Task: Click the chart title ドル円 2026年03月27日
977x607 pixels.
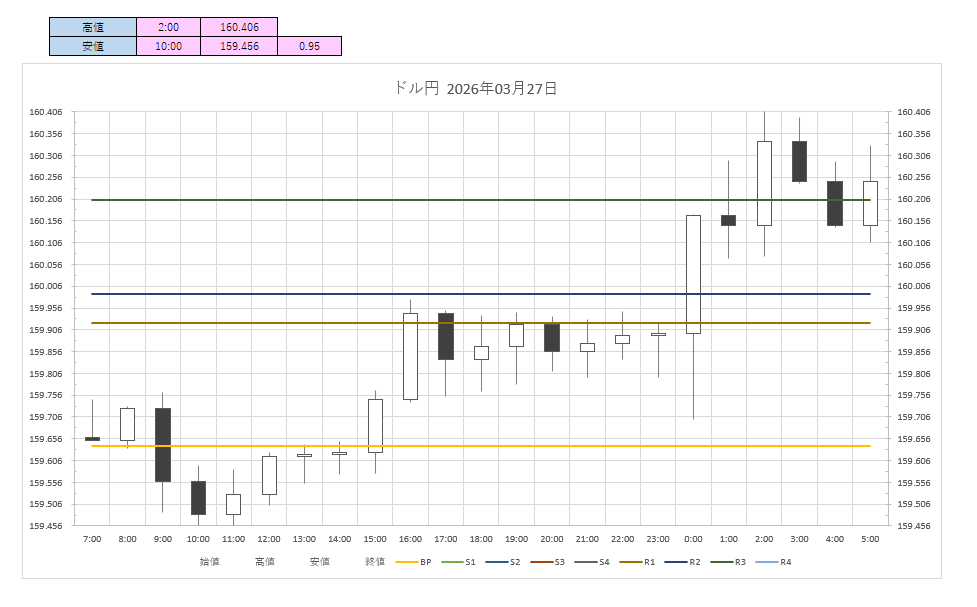Action: (476, 88)
